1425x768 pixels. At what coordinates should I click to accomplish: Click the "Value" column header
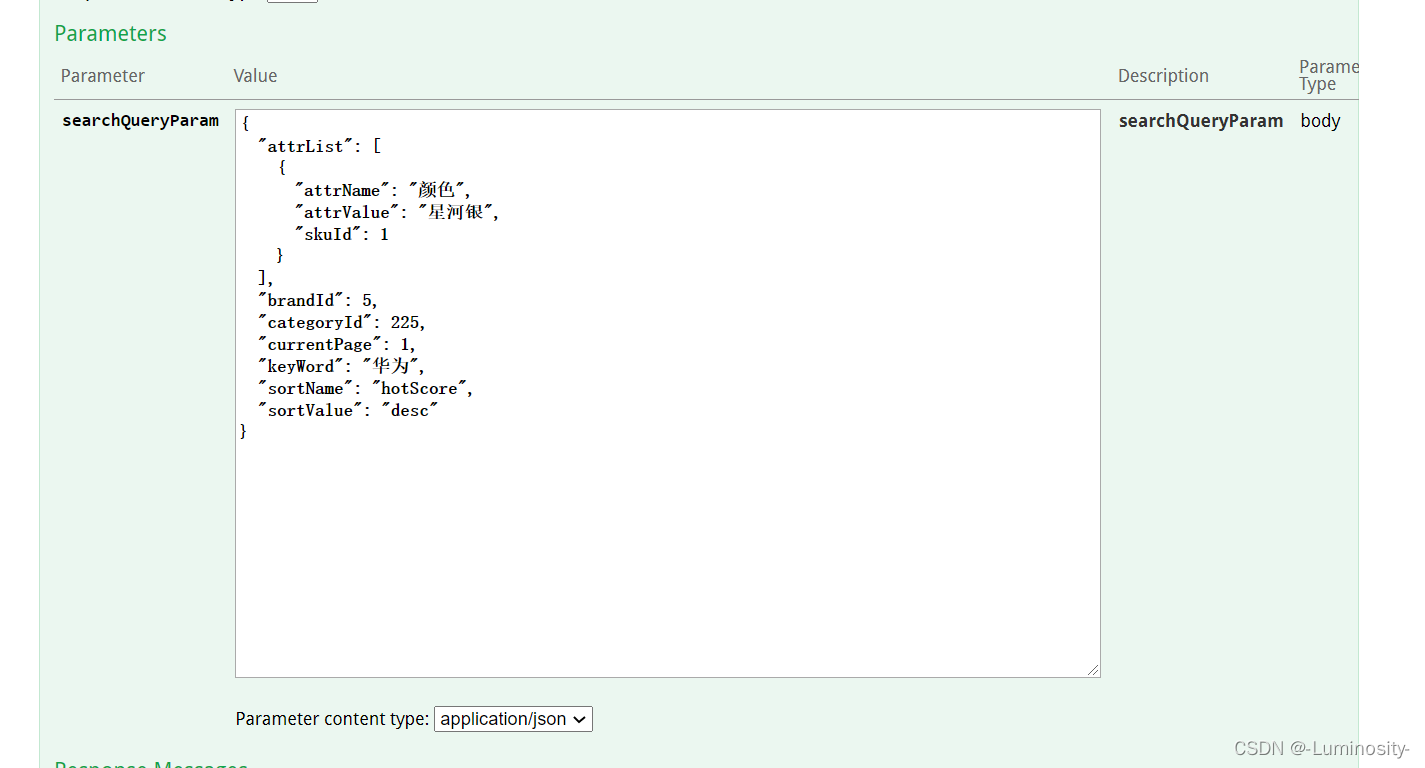coord(255,76)
